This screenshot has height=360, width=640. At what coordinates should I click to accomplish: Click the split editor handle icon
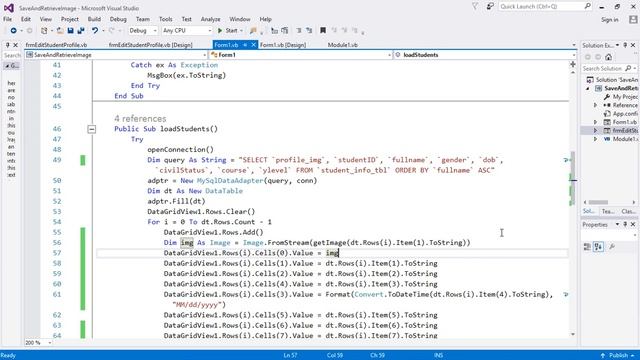(573, 64)
